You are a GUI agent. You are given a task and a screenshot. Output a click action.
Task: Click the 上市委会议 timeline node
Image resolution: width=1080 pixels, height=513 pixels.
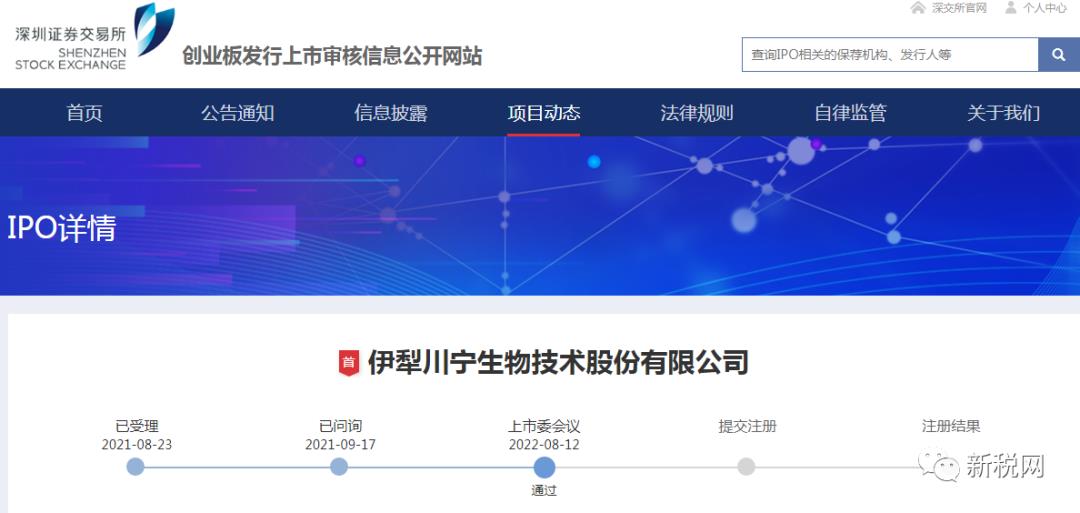click(544, 468)
